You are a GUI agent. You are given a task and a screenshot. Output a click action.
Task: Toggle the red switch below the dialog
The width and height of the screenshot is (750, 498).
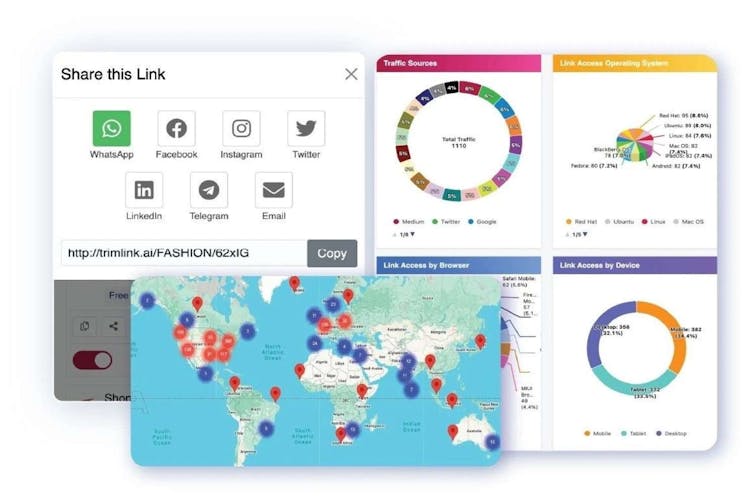point(92,360)
